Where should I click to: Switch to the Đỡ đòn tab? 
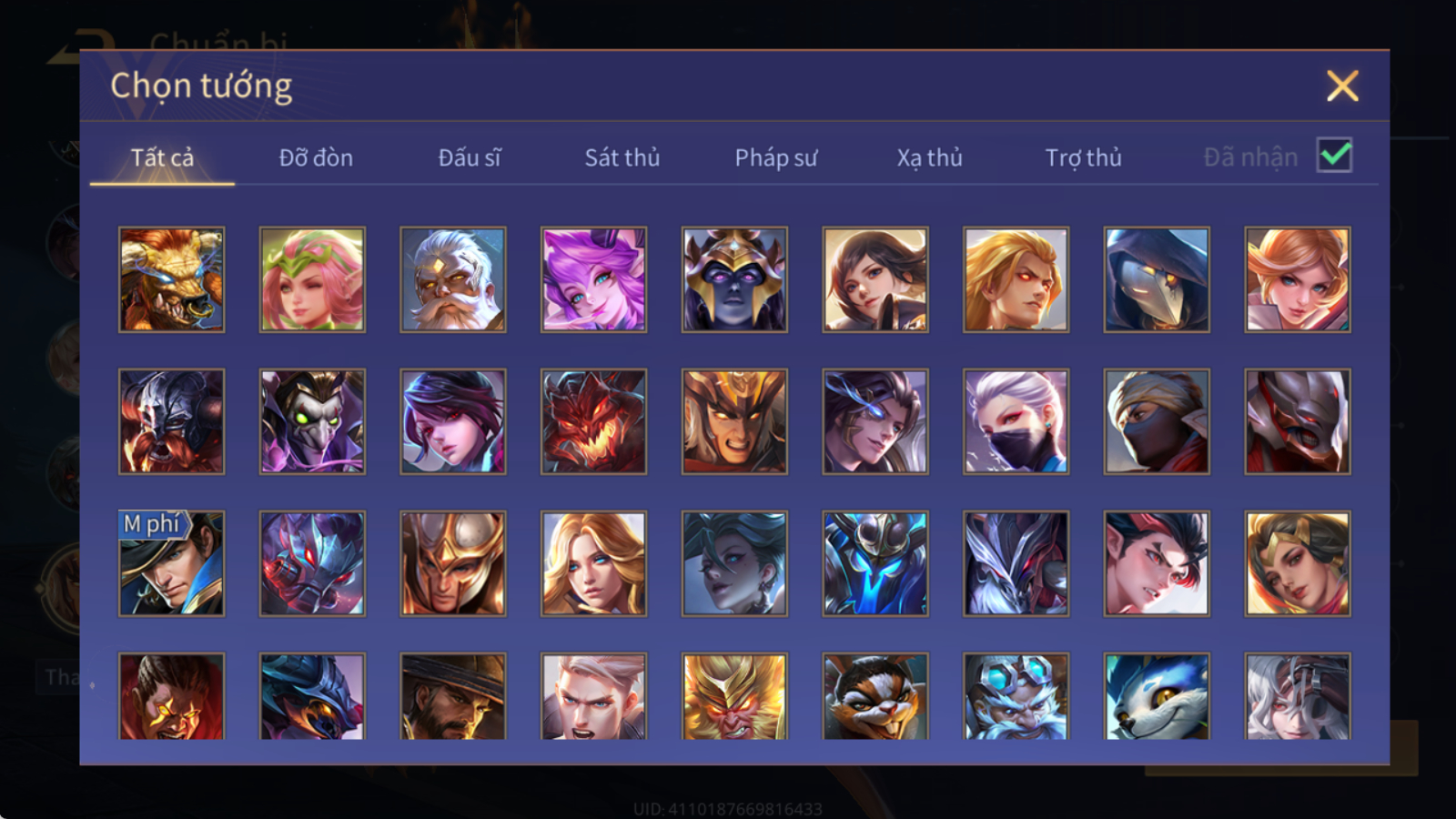pyautogui.click(x=316, y=158)
